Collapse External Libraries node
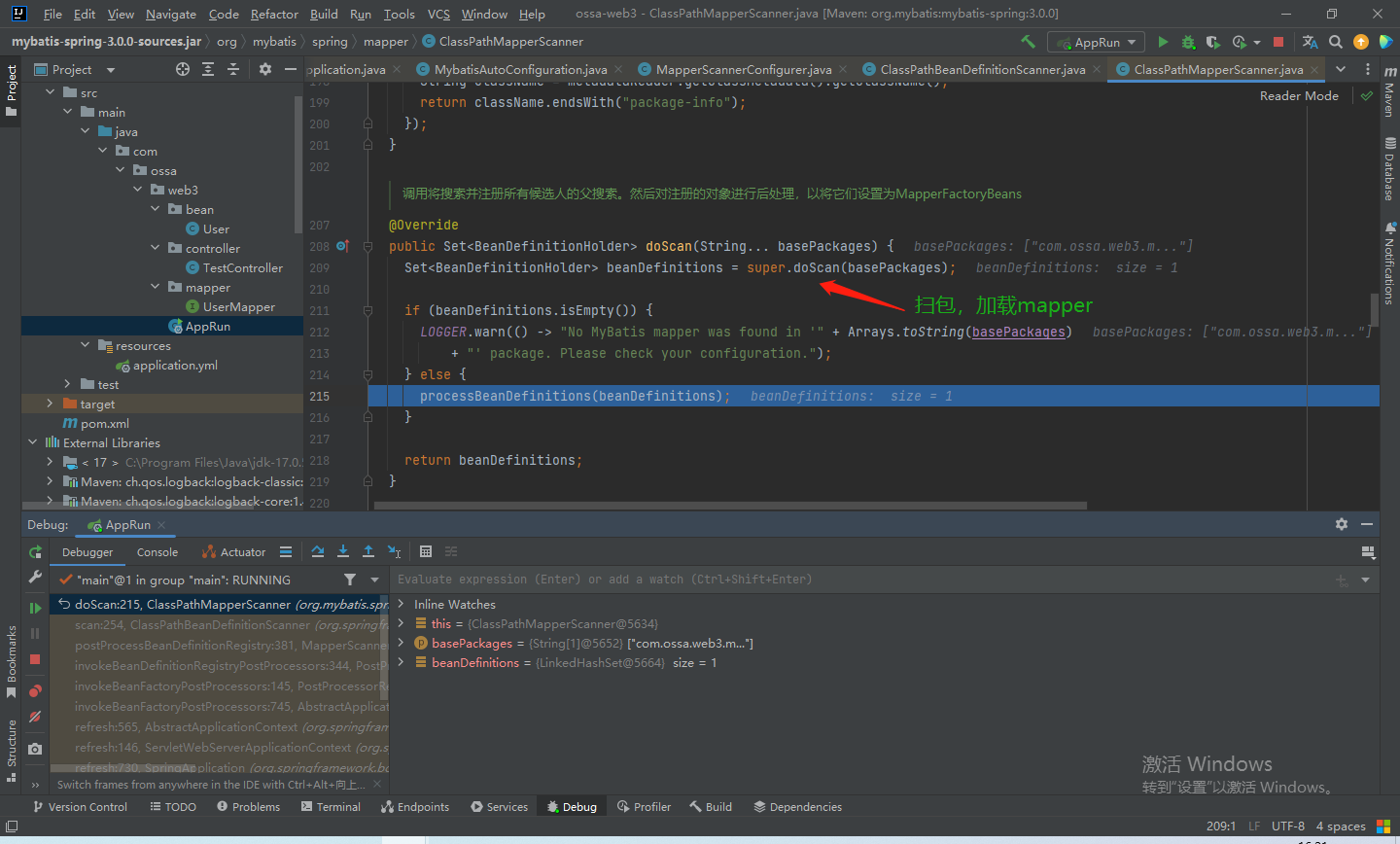The width and height of the screenshot is (1400, 844). pos(32,442)
